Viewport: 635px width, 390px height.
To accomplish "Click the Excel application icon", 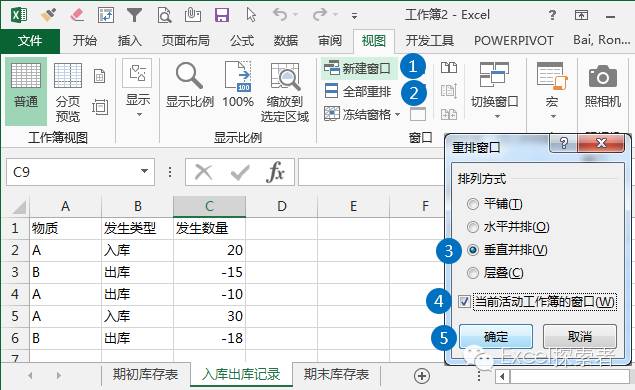I will point(19,15).
